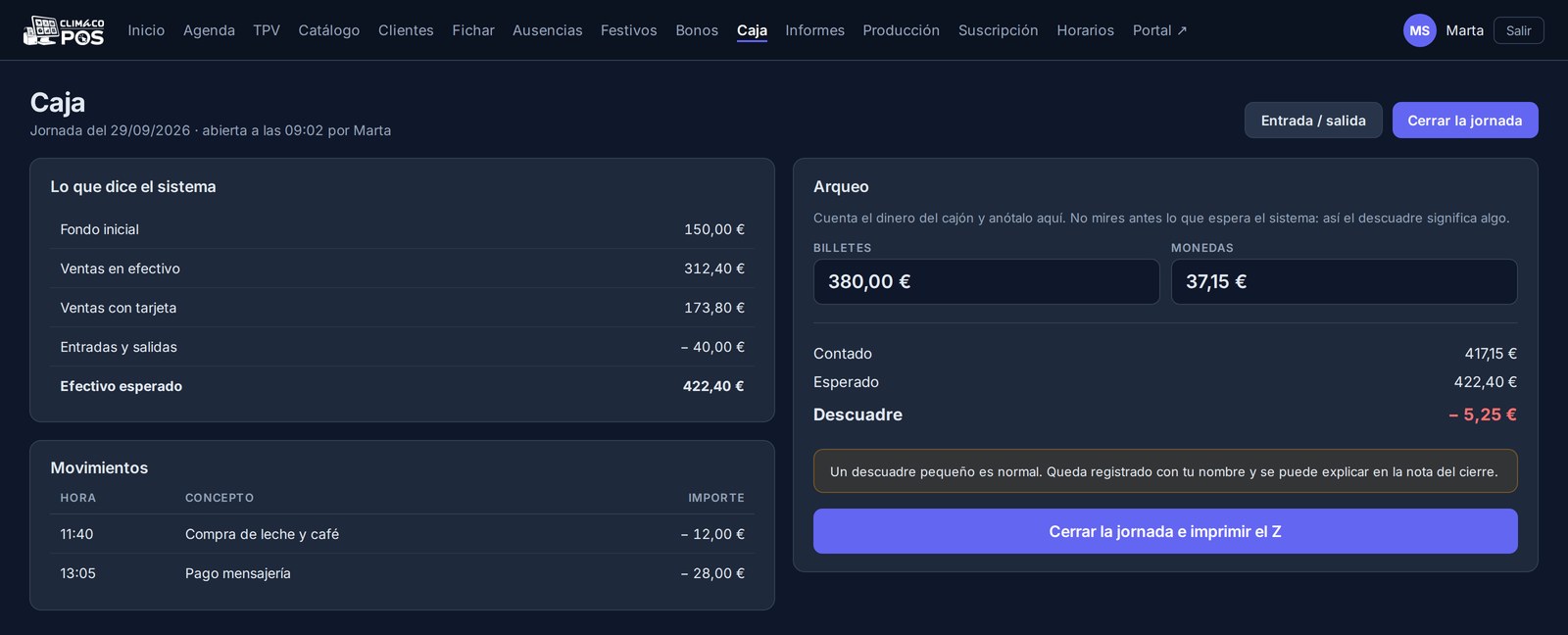Click the Climaco POS logo
The height and width of the screenshot is (635, 1568).
(x=64, y=30)
